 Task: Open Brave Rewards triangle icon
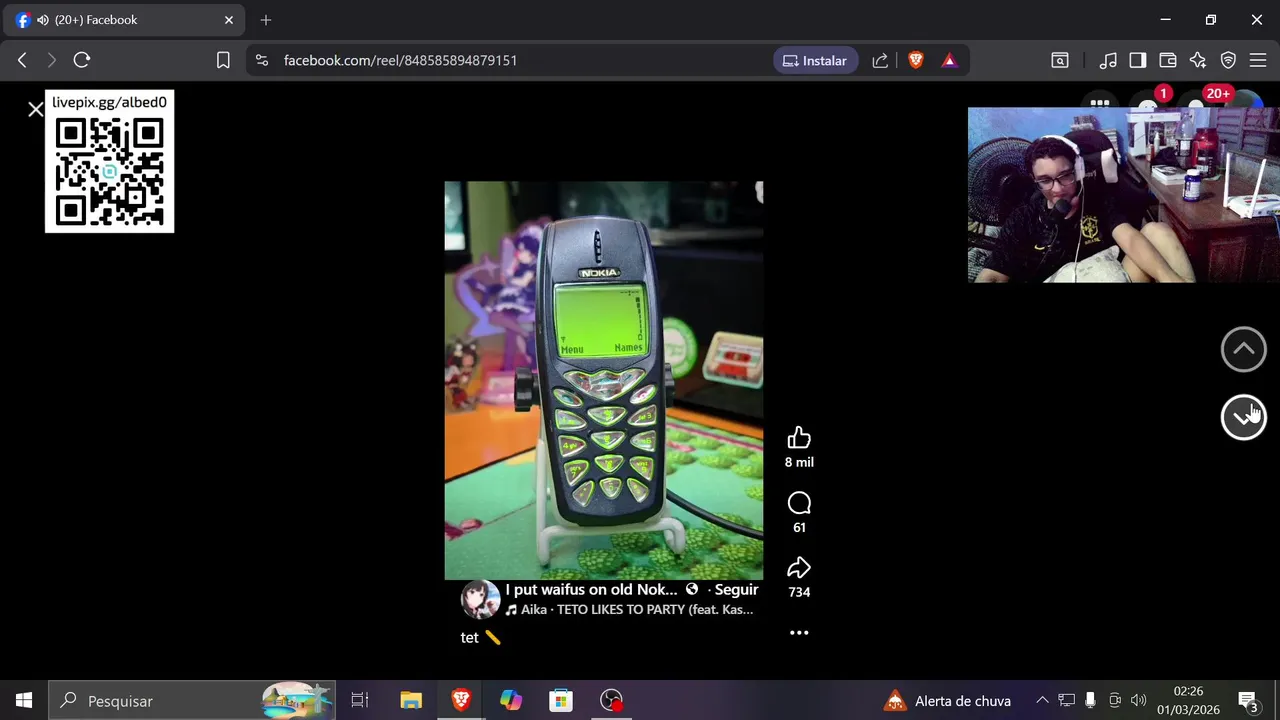point(949,60)
